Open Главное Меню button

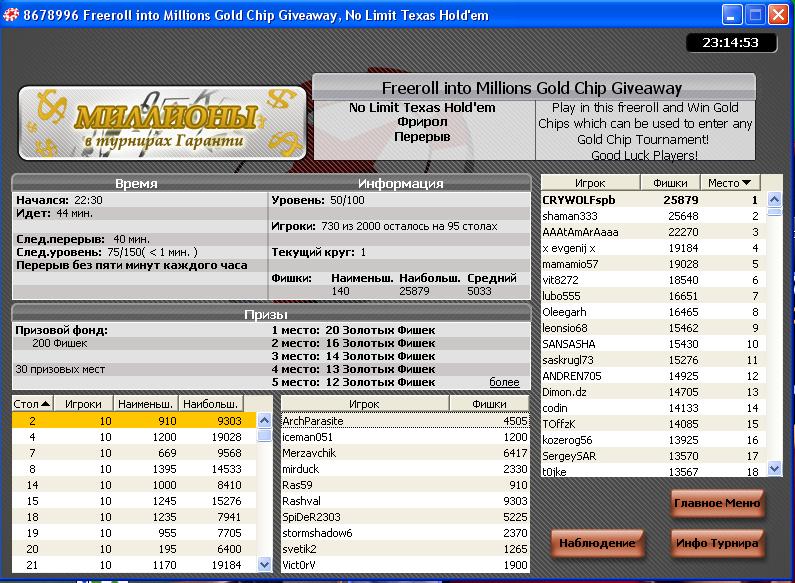coord(717,503)
